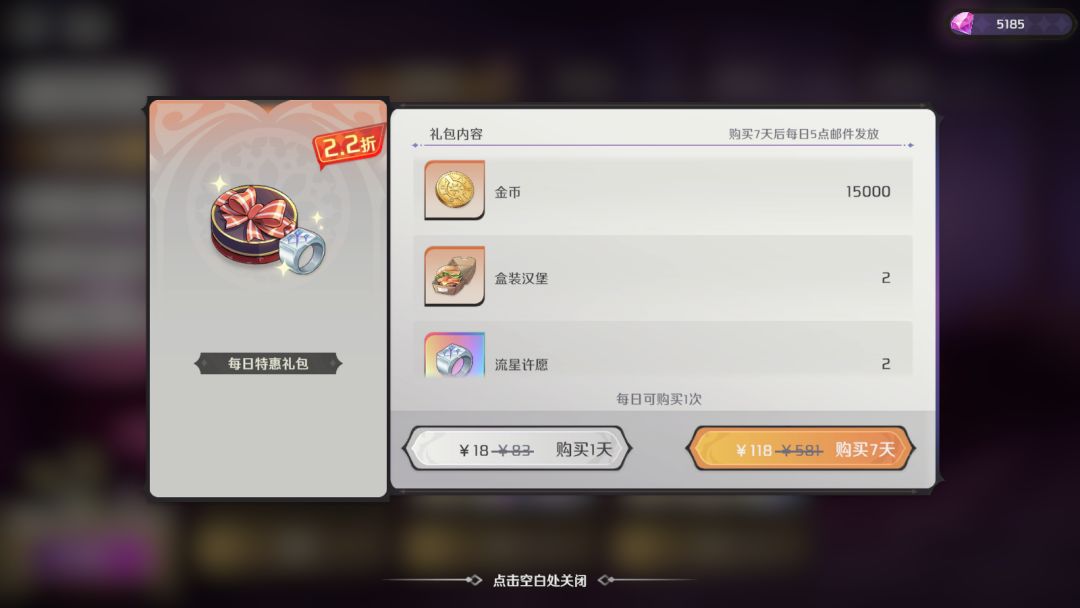Buy 7 days for ¥118

[800, 449]
